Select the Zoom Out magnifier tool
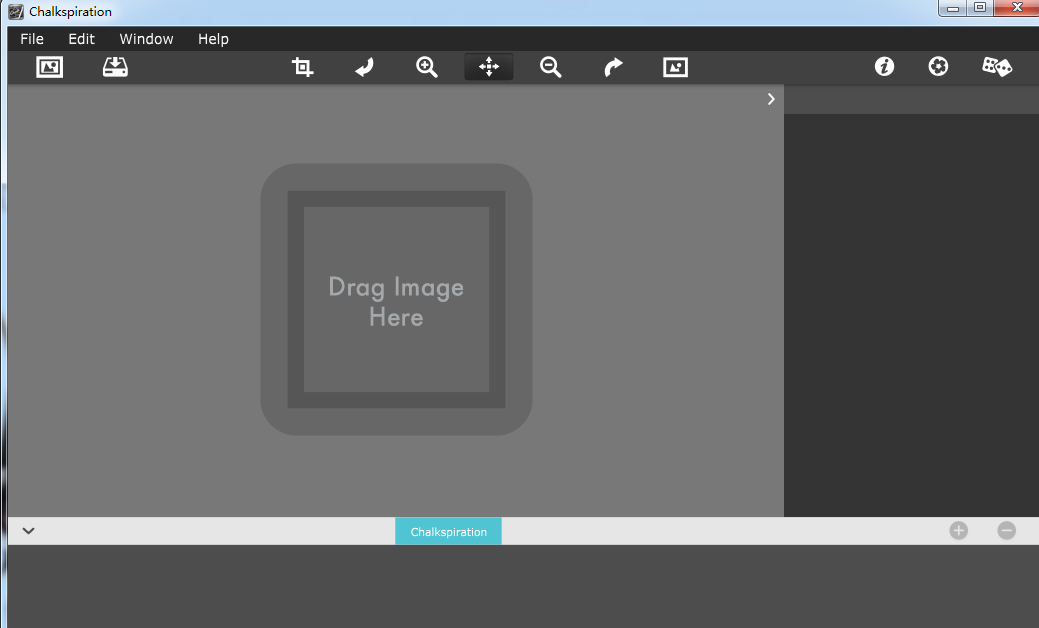This screenshot has height=628, width=1039. click(551, 67)
